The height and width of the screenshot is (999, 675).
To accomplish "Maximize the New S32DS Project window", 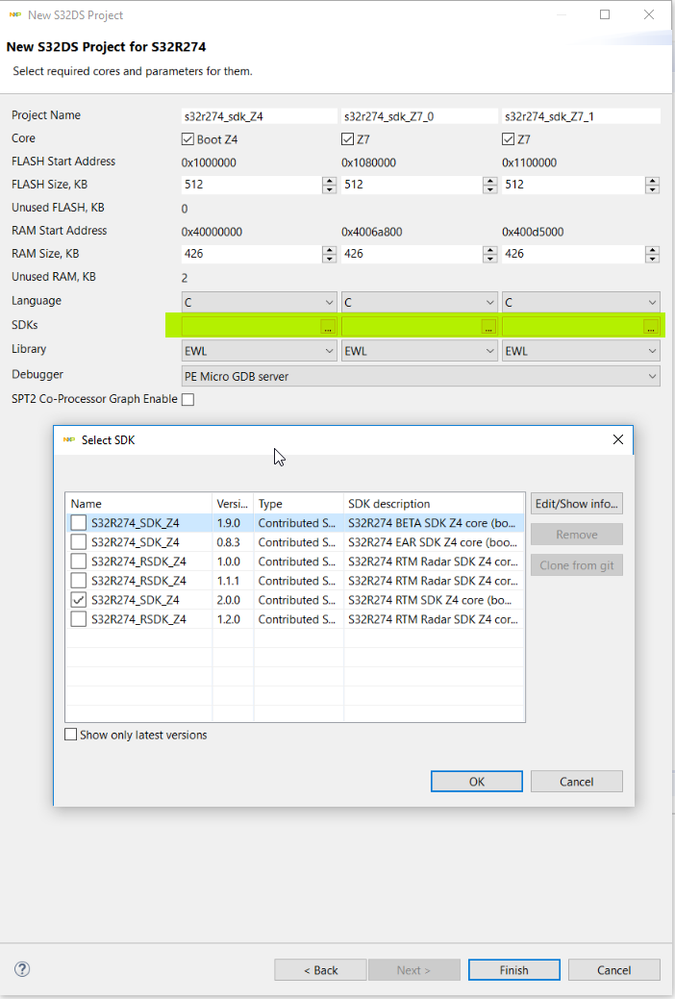I will click(605, 14).
